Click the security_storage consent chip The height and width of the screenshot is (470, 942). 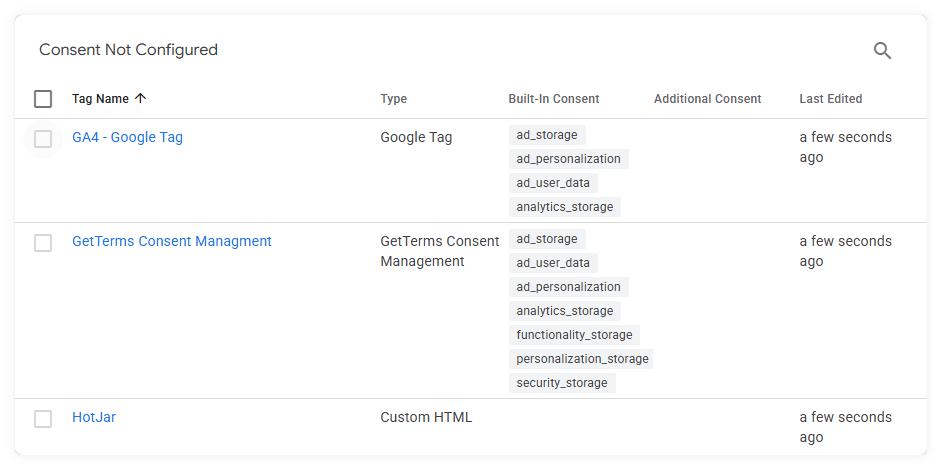562,383
